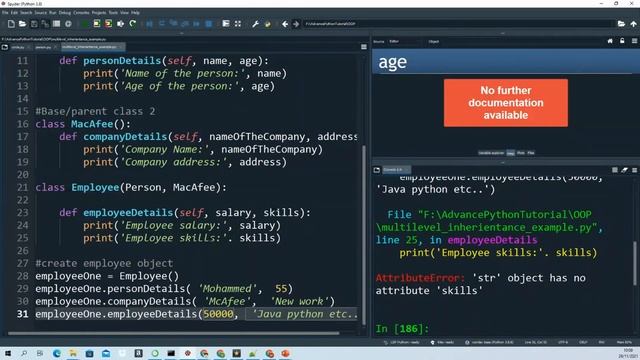Screen dimensions: 640x360
Task: Open the Edit menu
Action: tap(14, 13)
